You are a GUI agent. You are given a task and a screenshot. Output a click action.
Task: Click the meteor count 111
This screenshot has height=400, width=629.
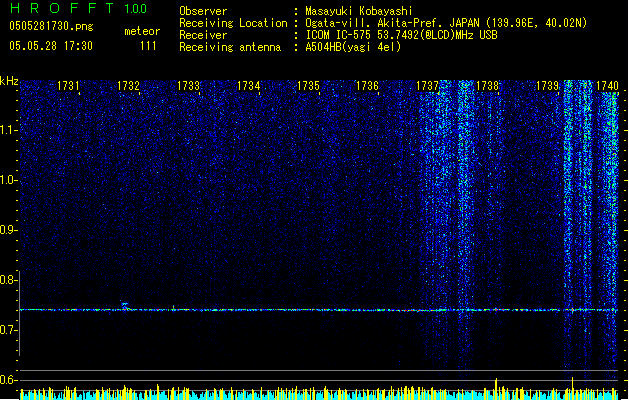tap(148, 46)
